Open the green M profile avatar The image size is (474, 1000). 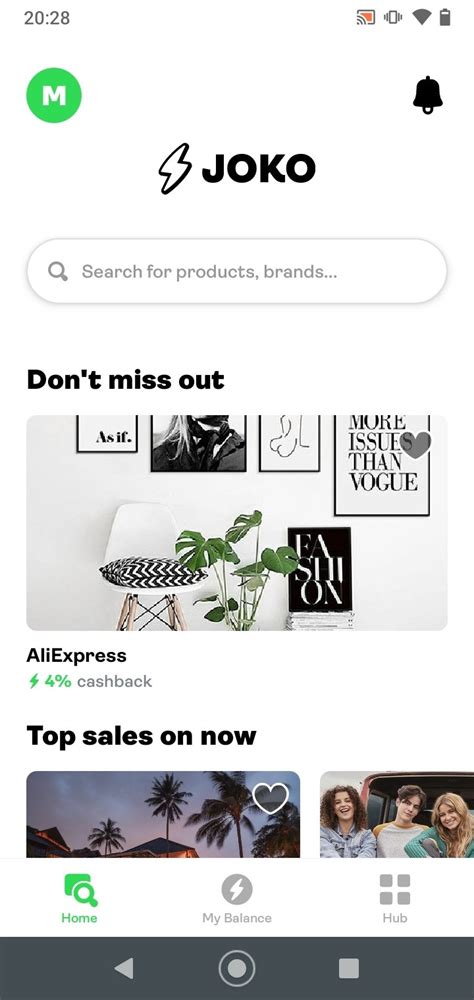click(54, 96)
